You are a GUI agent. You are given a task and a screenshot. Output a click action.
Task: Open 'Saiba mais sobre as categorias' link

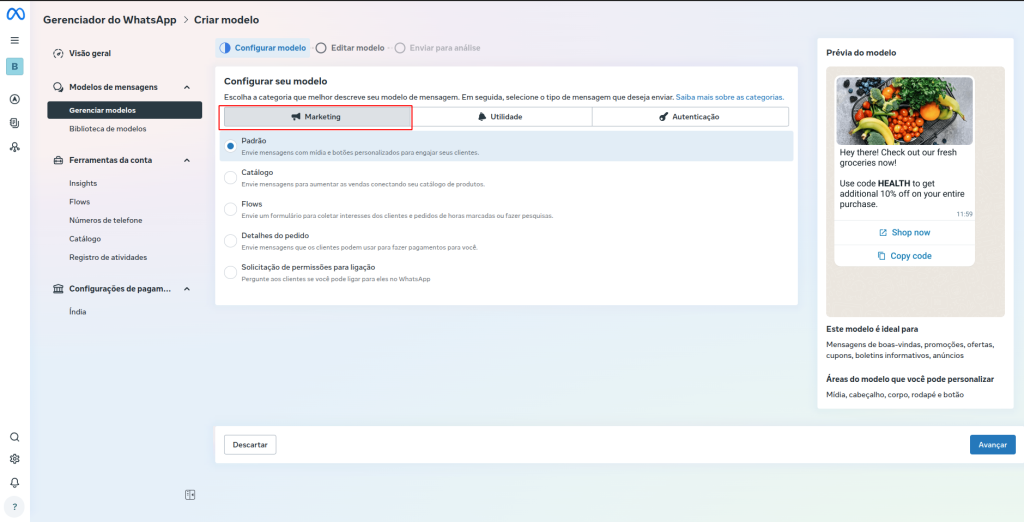pos(730,97)
